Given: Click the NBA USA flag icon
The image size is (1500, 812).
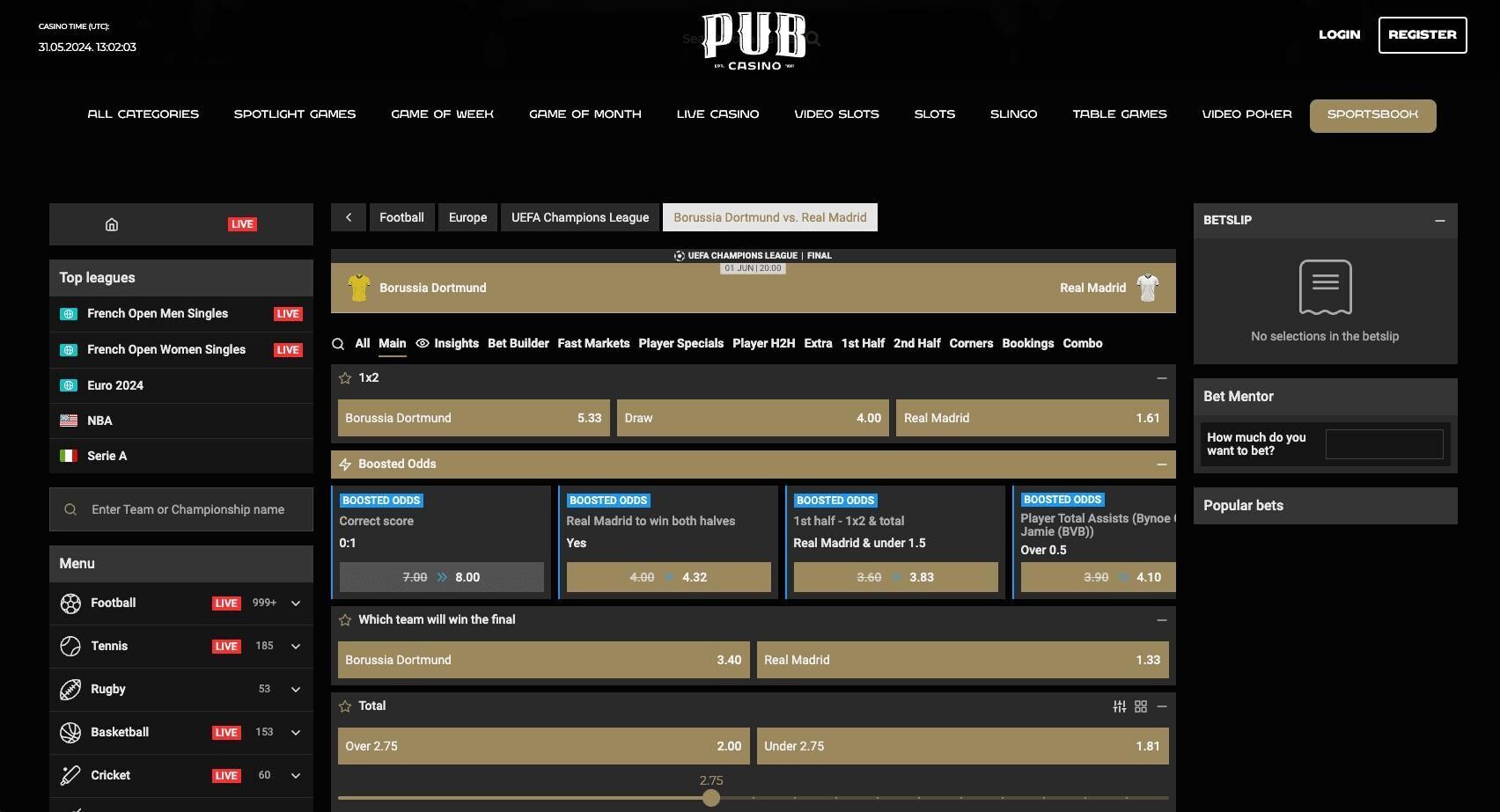Looking at the screenshot, I should point(69,421).
